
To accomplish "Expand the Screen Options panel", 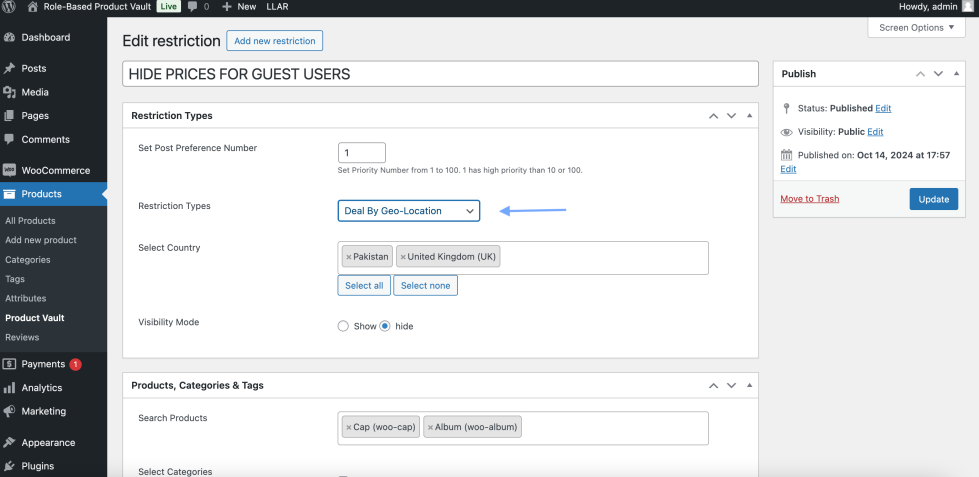I will click(x=916, y=28).
